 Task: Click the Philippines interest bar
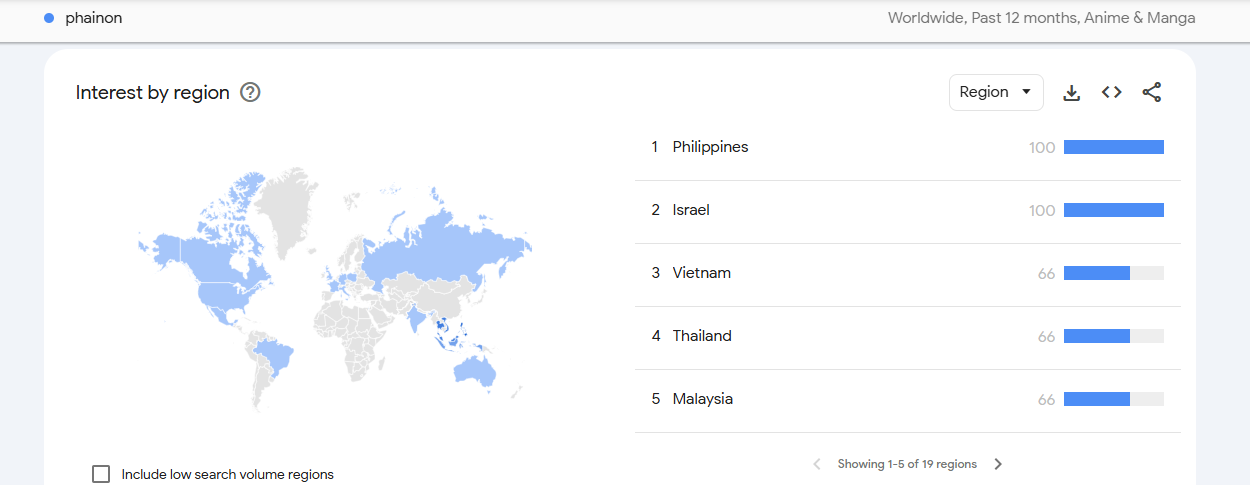(x=1114, y=147)
